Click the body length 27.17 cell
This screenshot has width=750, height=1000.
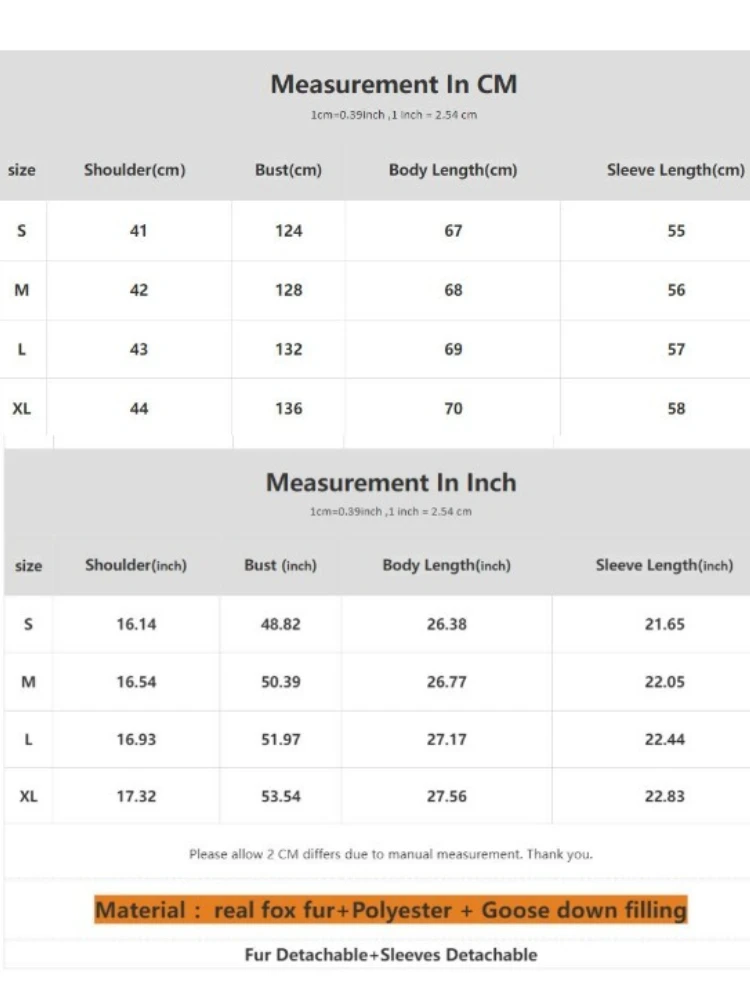tap(446, 740)
